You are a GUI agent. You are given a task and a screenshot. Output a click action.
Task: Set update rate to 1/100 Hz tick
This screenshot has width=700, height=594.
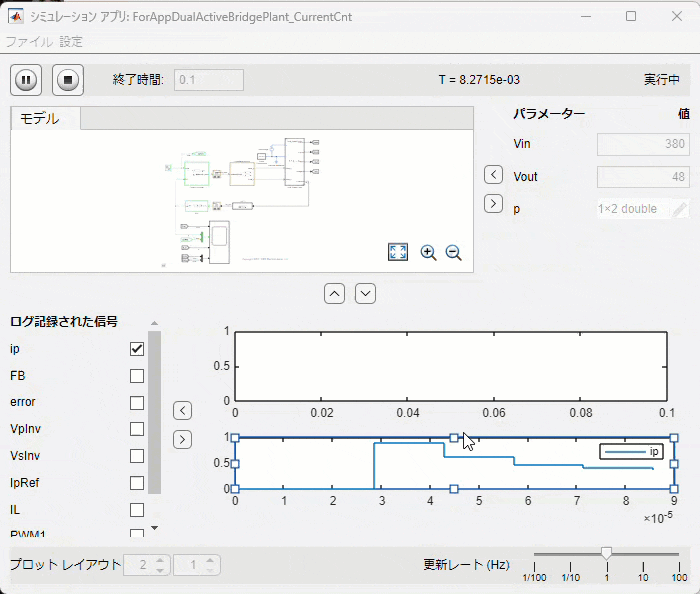tap(534, 567)
